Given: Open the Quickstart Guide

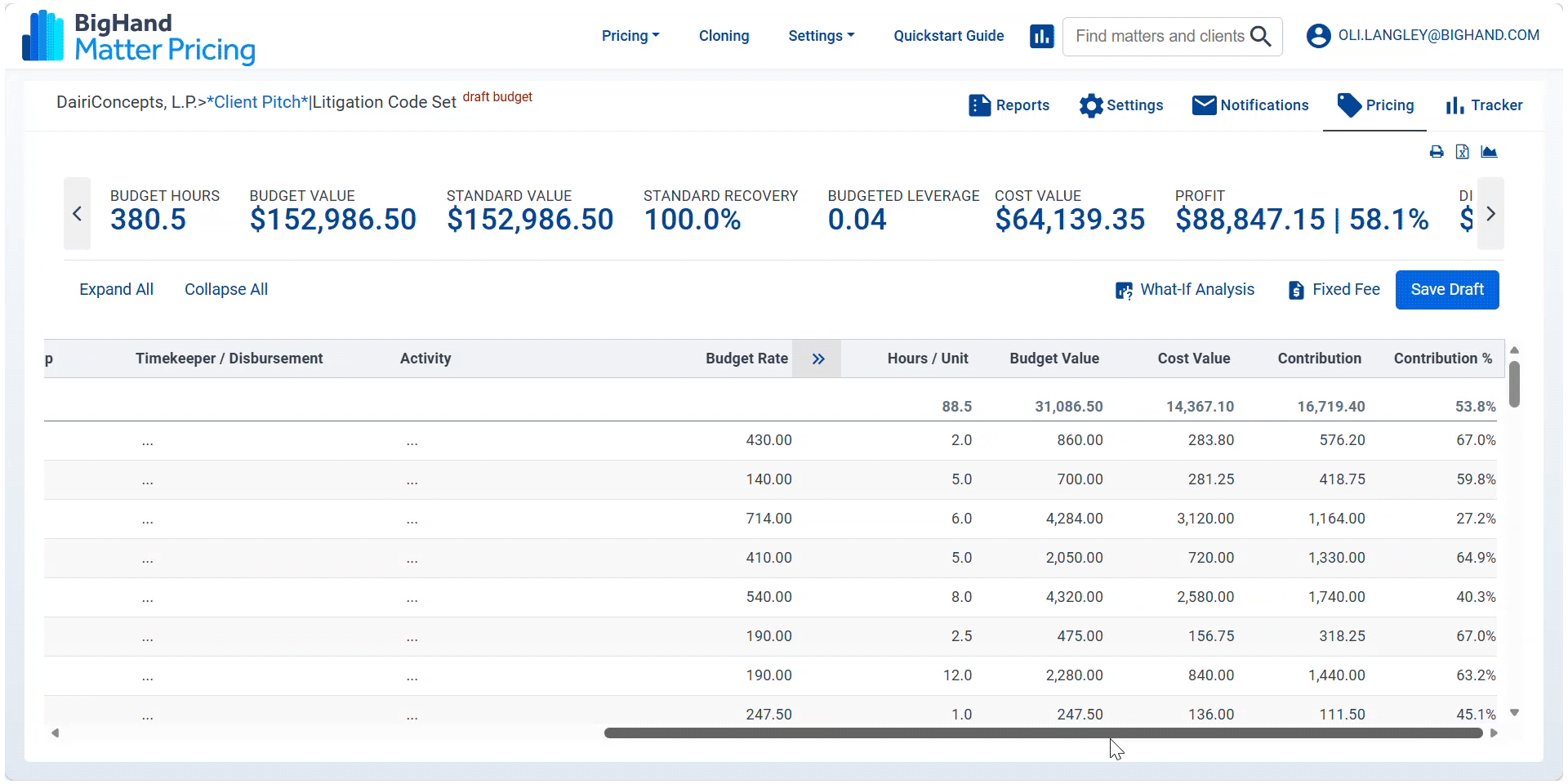Looking at the screenshot, I should point(949,36).
